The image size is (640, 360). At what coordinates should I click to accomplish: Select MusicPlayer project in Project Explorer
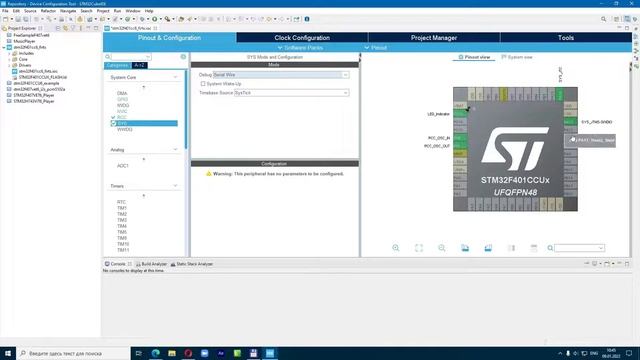24,41
